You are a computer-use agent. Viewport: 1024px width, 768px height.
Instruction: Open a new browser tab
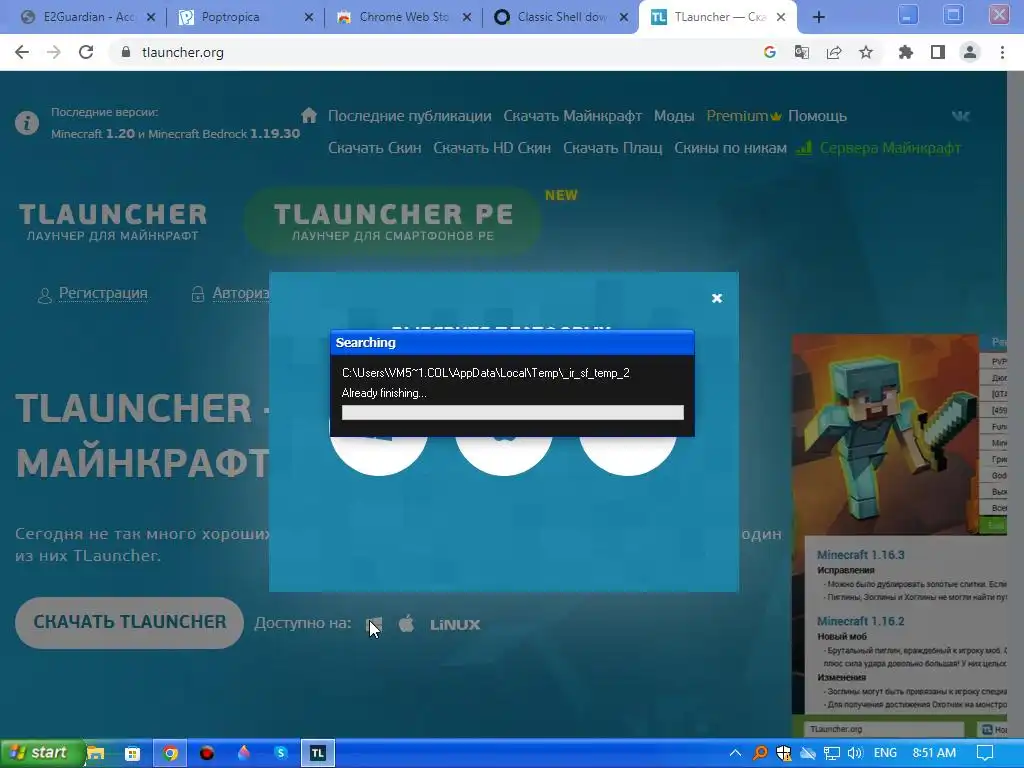818,17
